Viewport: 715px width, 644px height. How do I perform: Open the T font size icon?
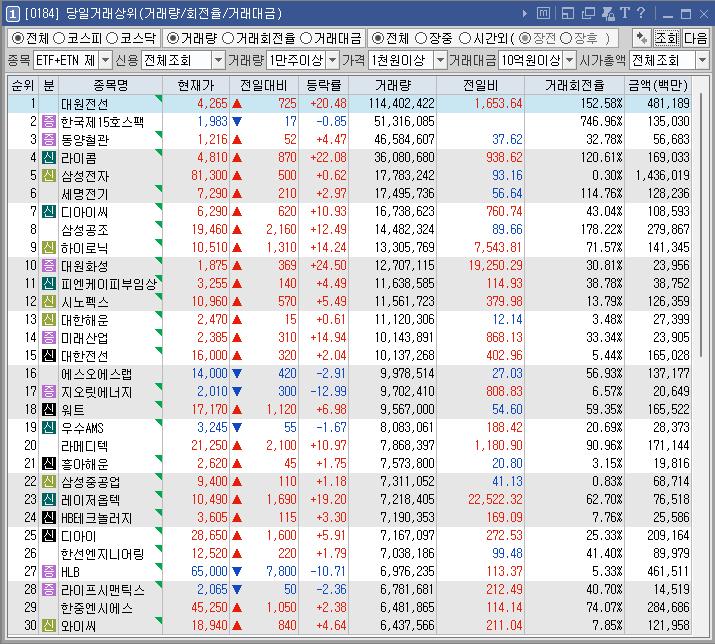(x=625, y=13)
